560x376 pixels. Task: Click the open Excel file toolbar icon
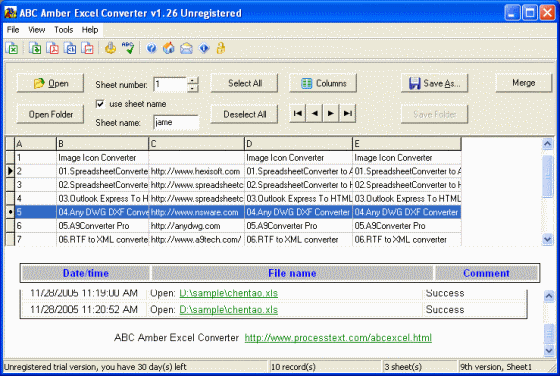(12, 48)
